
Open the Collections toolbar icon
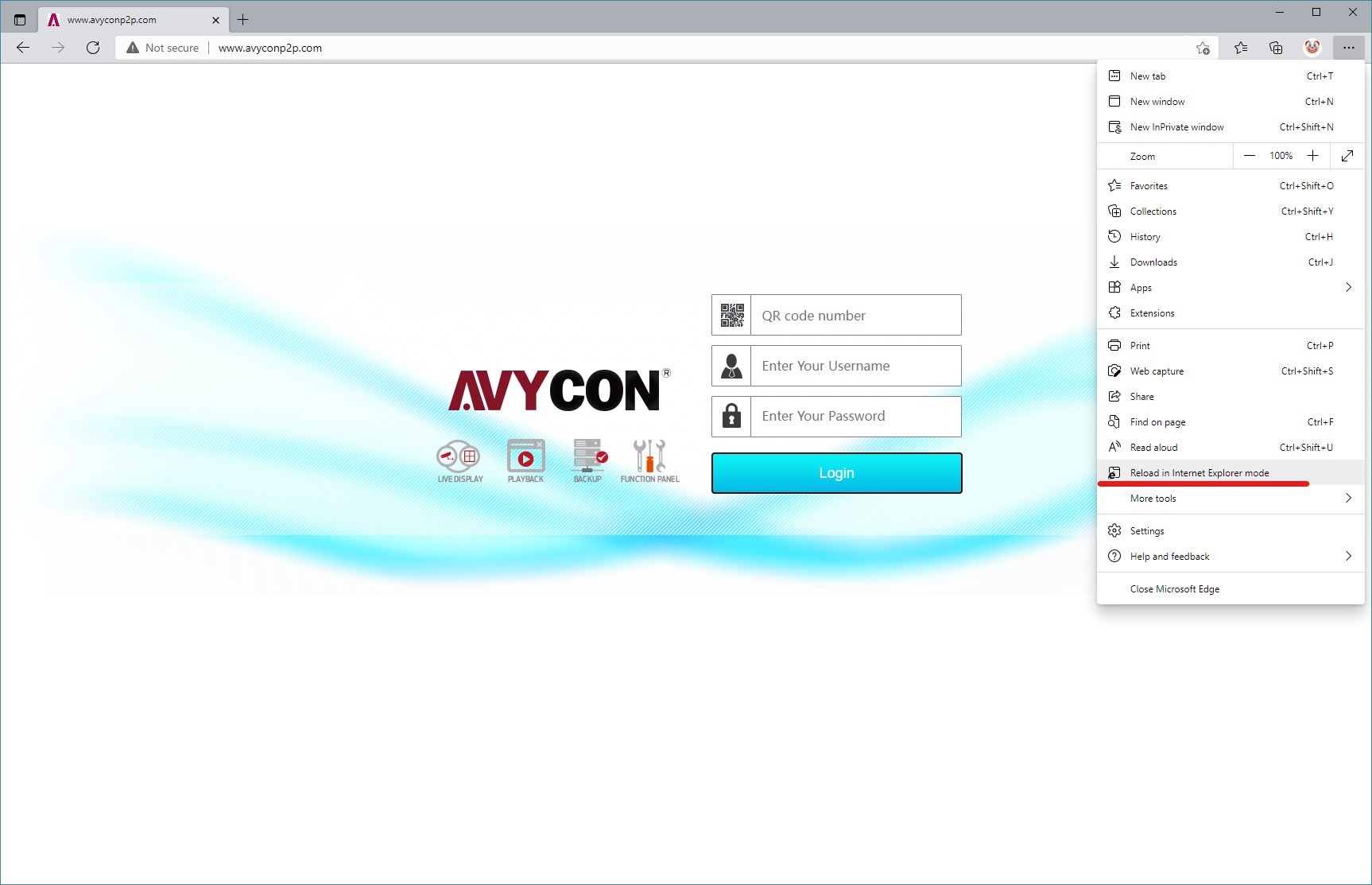pyautogui.click(x=1276, y=48)
